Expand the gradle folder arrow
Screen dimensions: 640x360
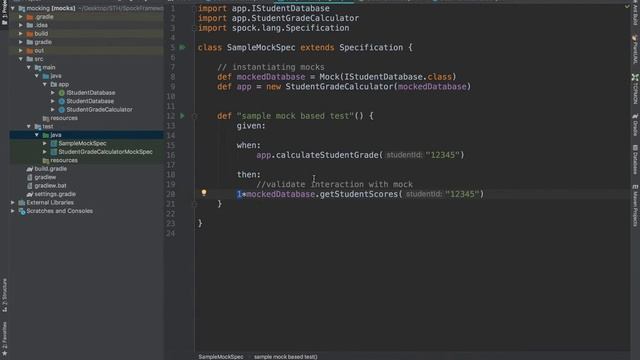click(x=21, y=42)
